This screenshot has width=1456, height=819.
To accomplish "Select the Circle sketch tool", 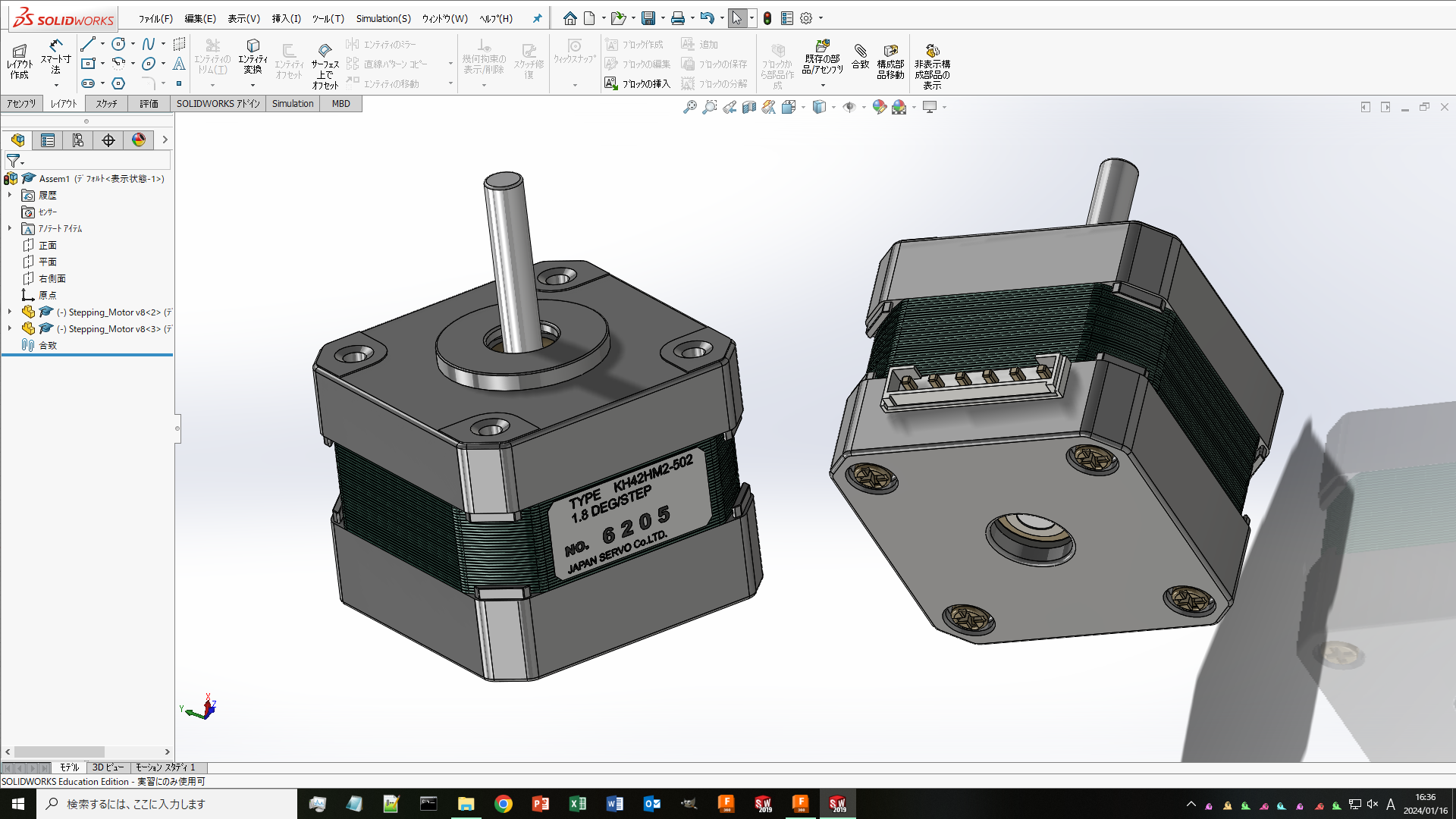I will [118, 44].
